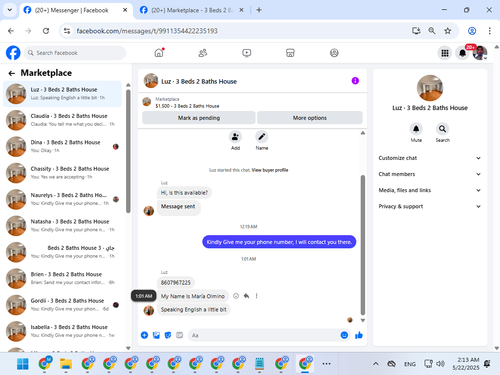The width and height of the screenshot is (500, 375).
Task: Open the Friends icon in top navigation
Action: click(x=203, y=53)
